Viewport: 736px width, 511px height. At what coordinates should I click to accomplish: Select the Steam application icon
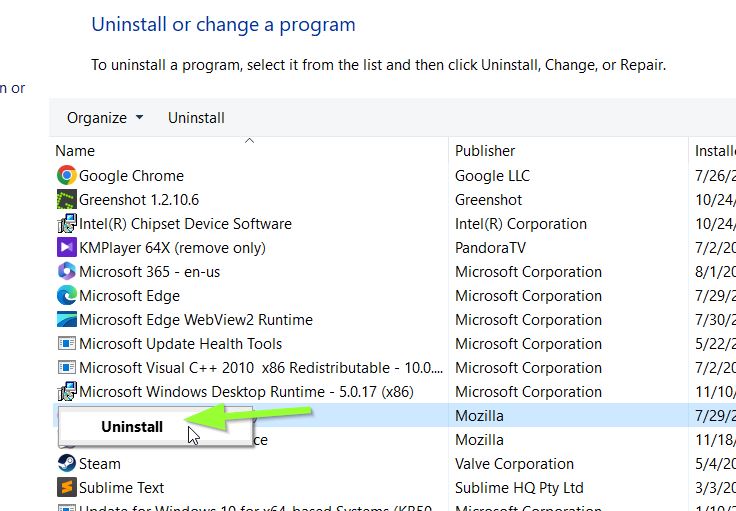tap(67, 463)
